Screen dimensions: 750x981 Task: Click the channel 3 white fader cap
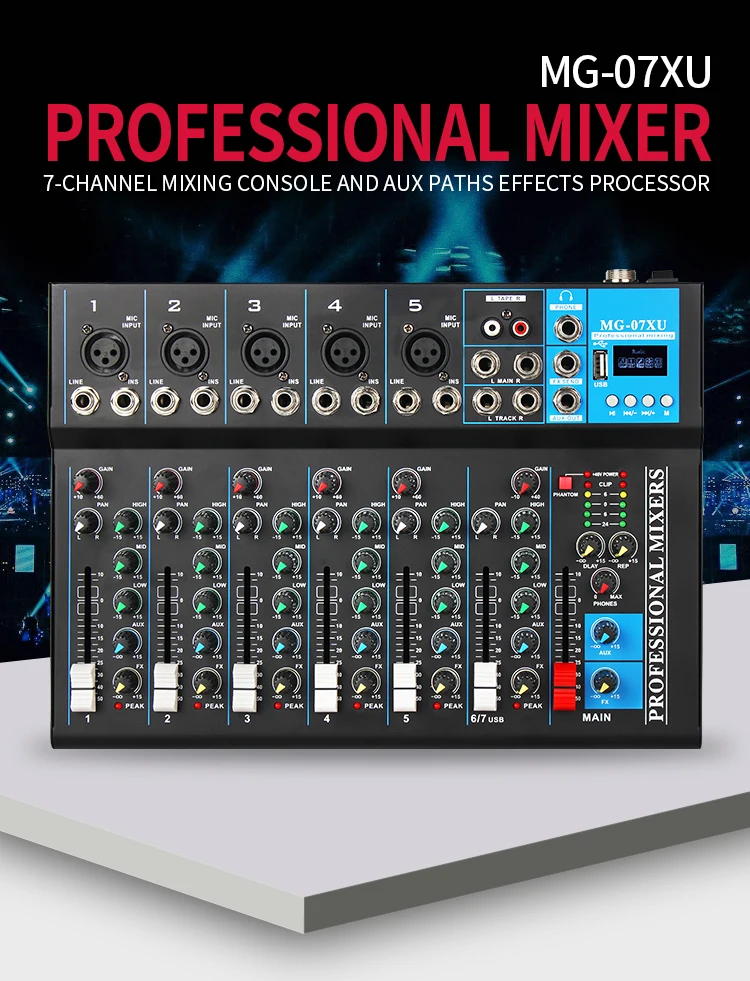(x=245, y=687)
